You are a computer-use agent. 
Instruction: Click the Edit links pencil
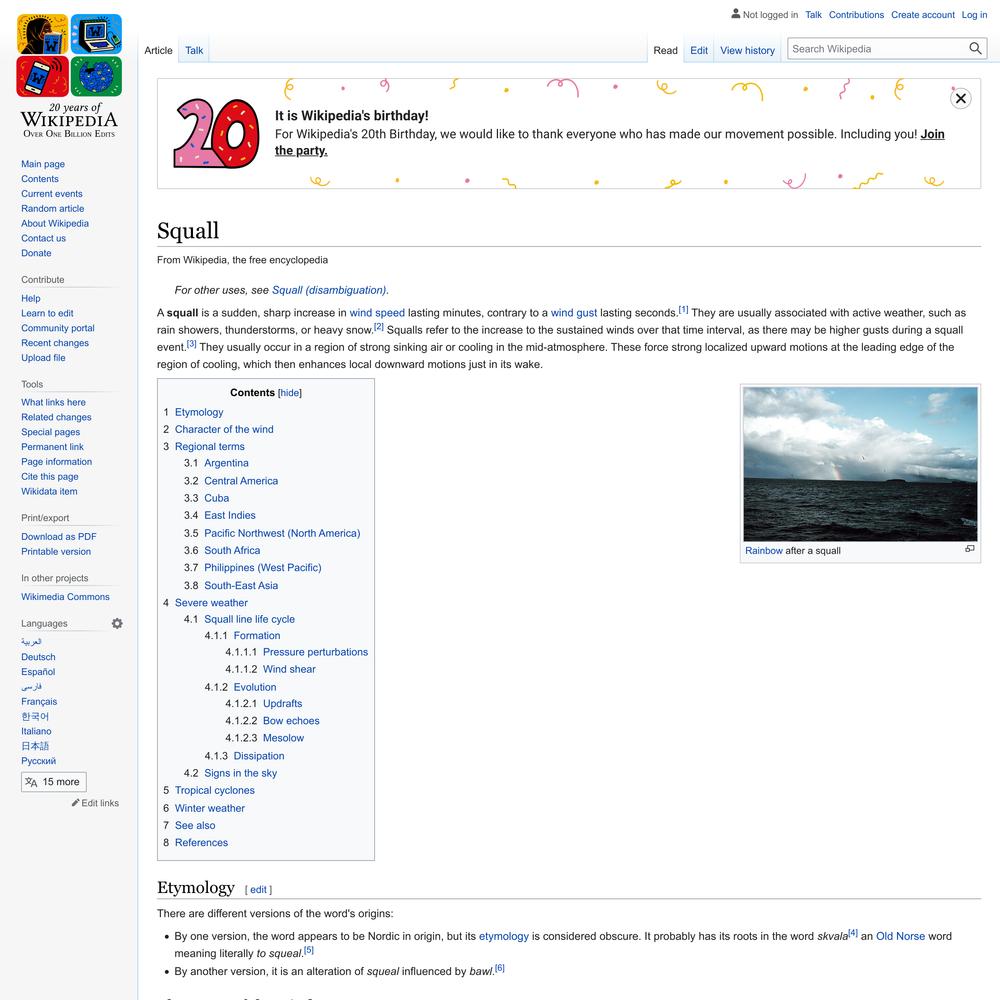[95, 803]
